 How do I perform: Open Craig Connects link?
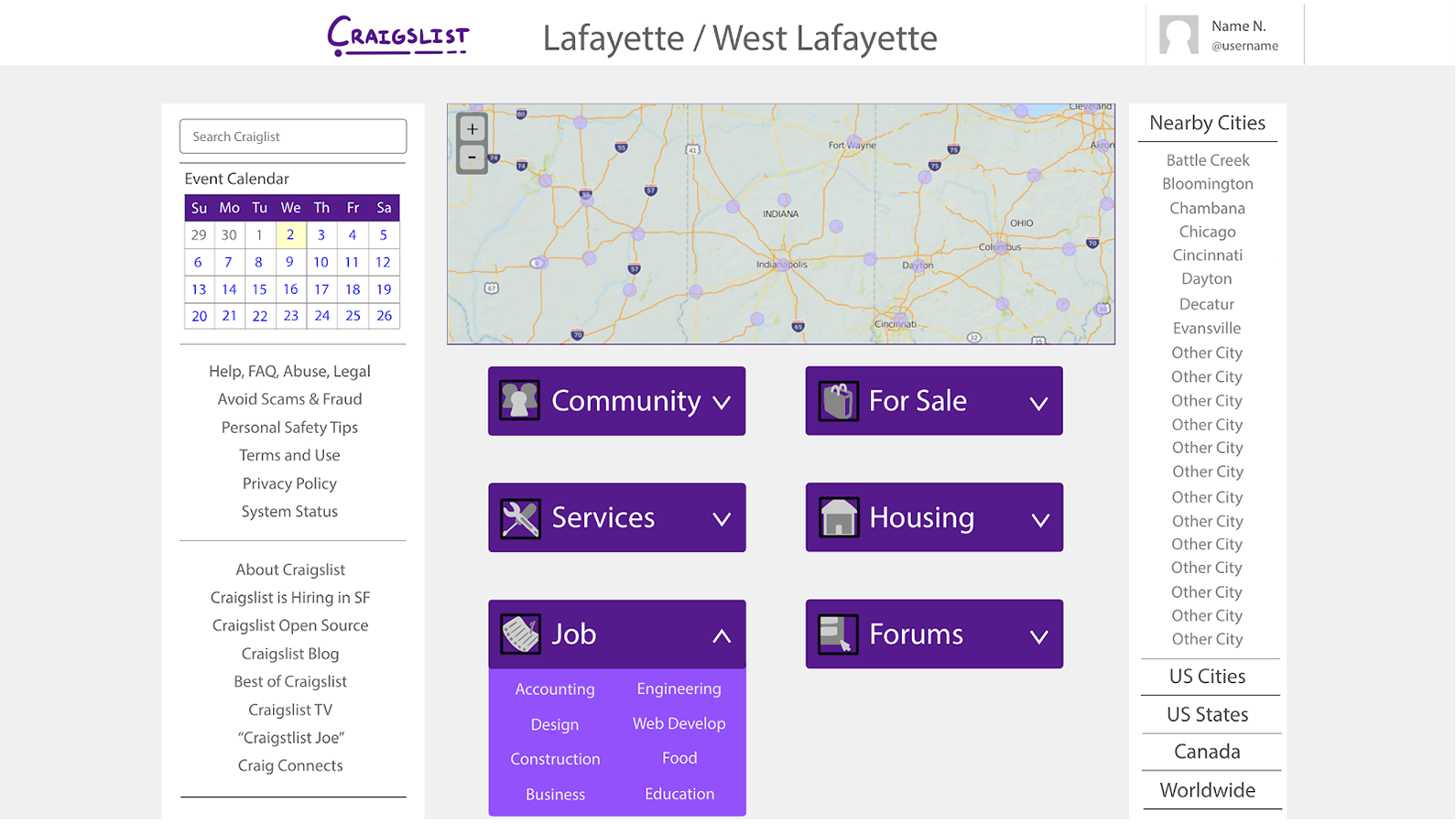[290, 765]
